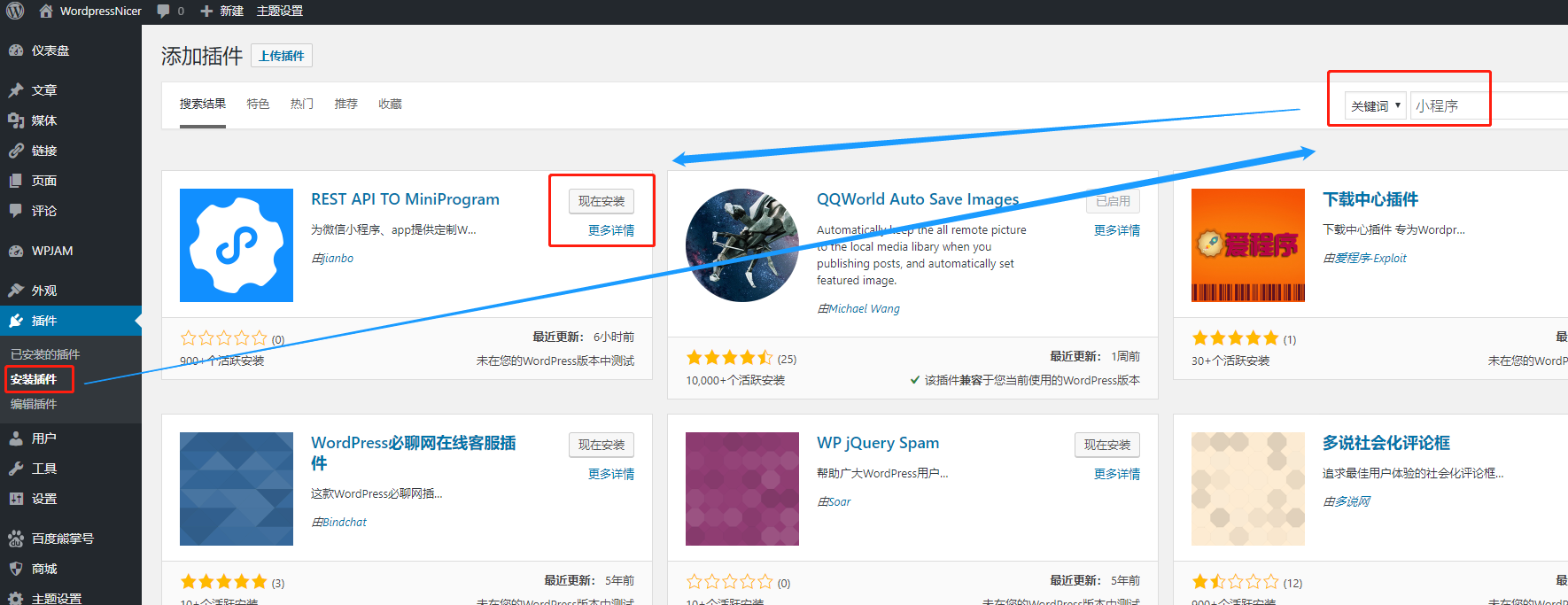Viewport: 1568px width, 605px height.
Task: Open WP jQuery Spam plugin thumbnail
Action: pos(742,489)
